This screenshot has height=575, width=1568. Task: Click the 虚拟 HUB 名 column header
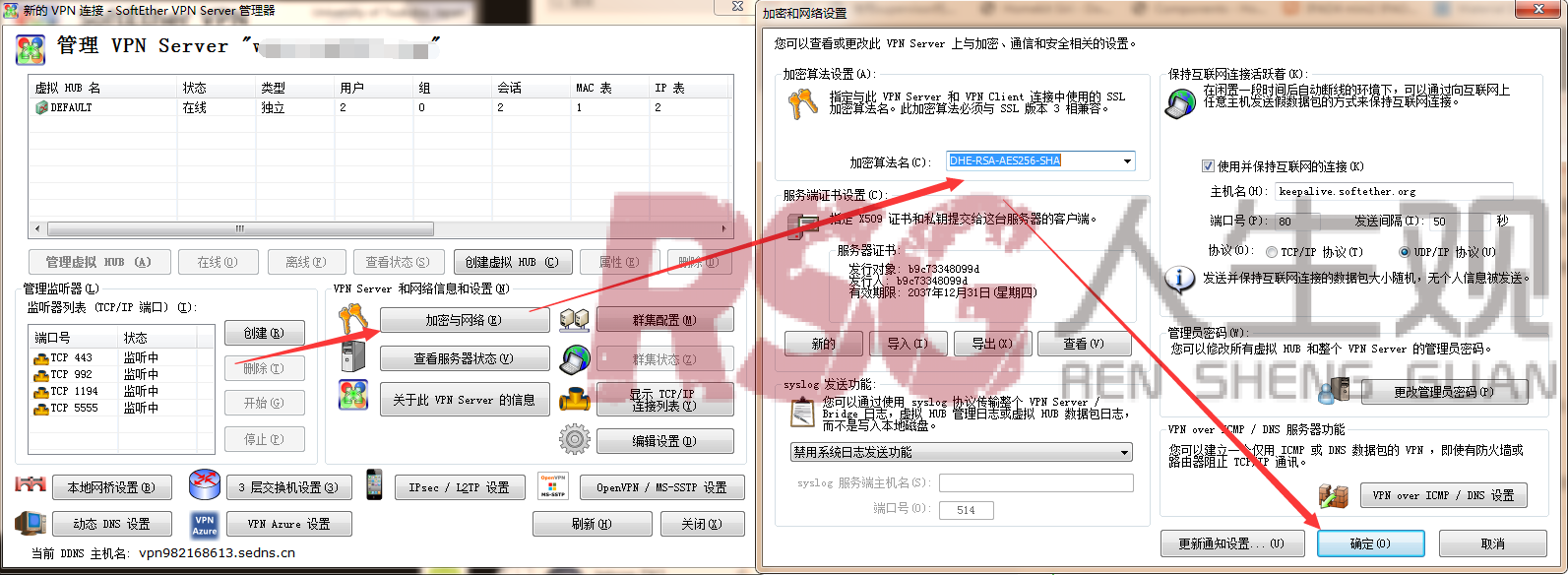pyautogui.click(x=103, y=88)
